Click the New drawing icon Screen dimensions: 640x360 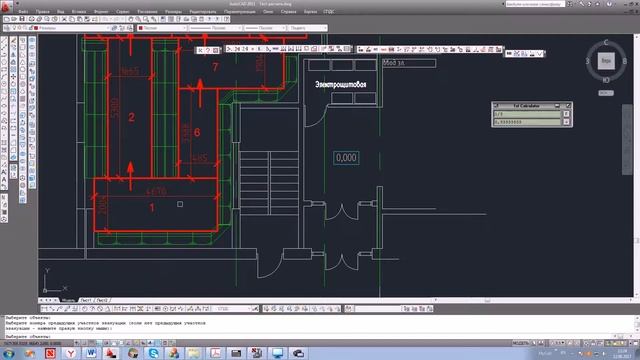point(7,19)
